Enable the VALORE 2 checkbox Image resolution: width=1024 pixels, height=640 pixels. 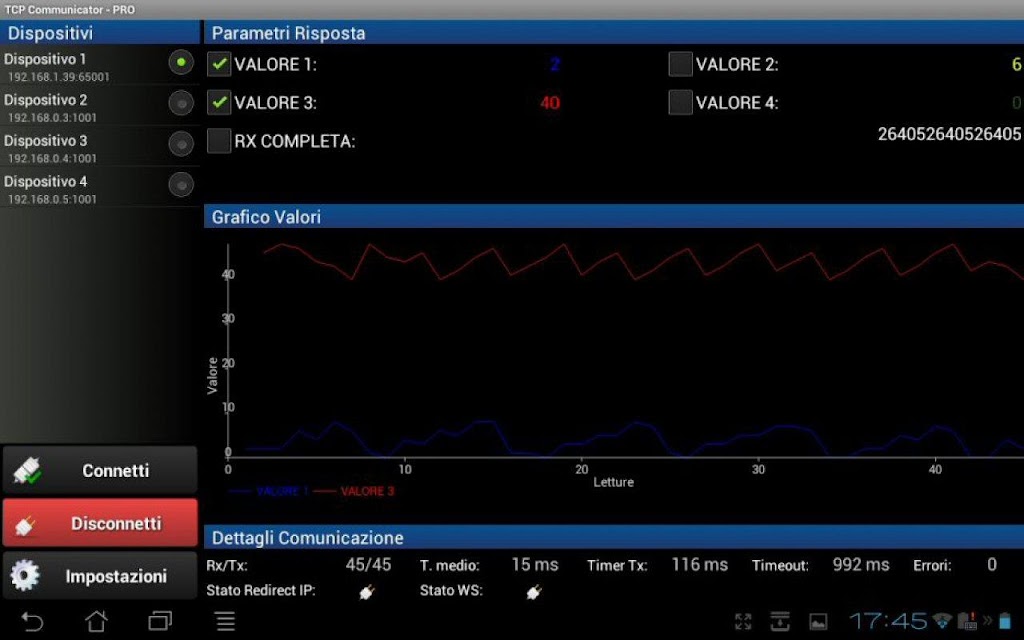coord(680,64)
